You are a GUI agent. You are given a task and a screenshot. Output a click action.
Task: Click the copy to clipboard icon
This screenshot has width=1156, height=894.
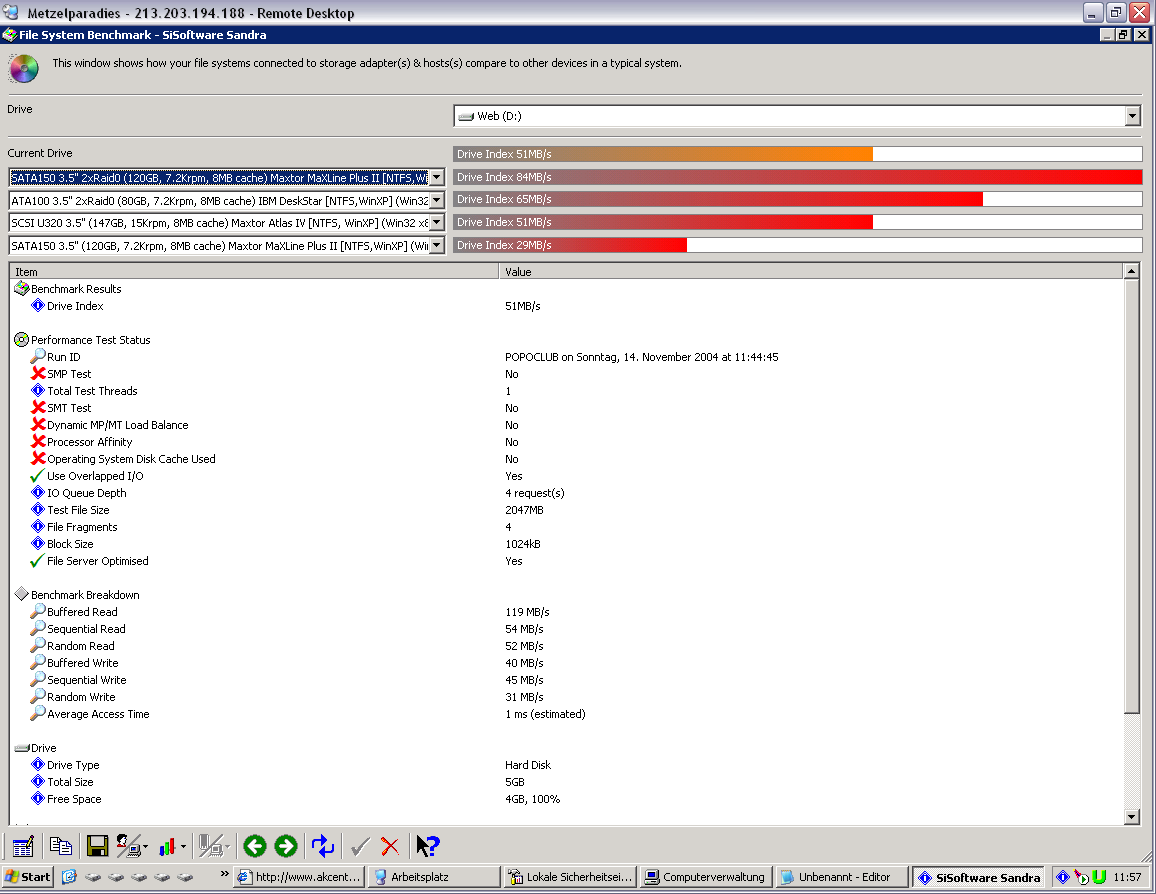pyautogui.click(x=60, y=846)
